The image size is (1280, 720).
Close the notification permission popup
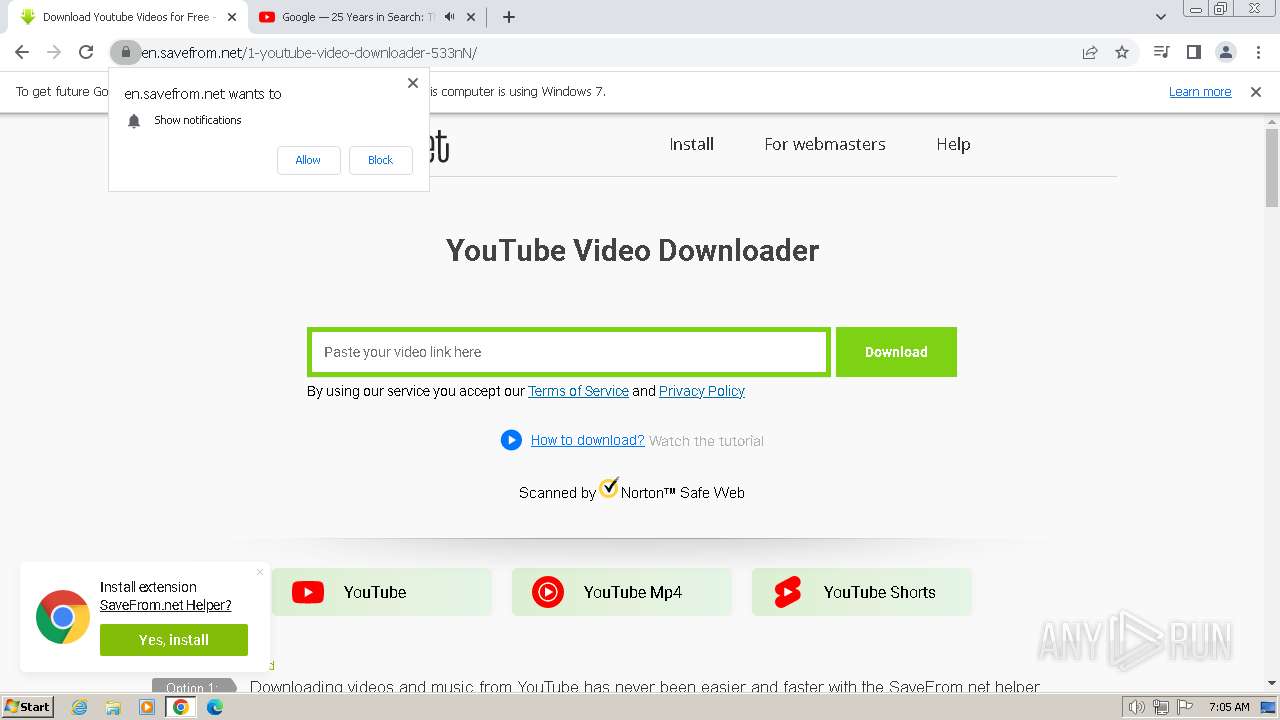(x=413, y=83)
